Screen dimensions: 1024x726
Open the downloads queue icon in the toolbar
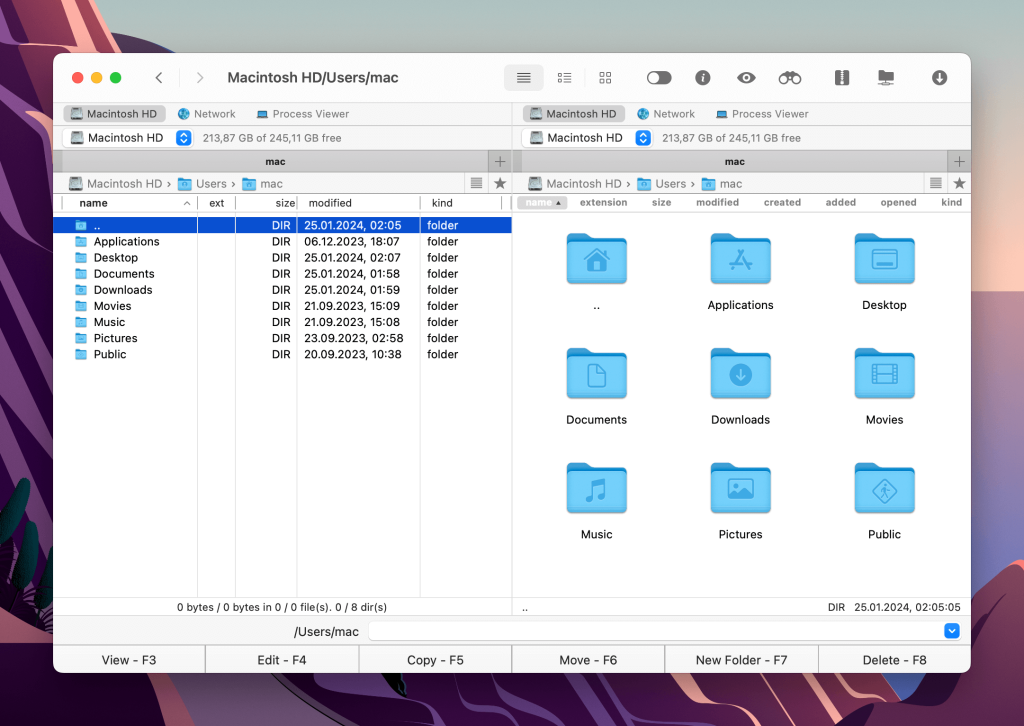pyautogui.click(x=939, y=77)
